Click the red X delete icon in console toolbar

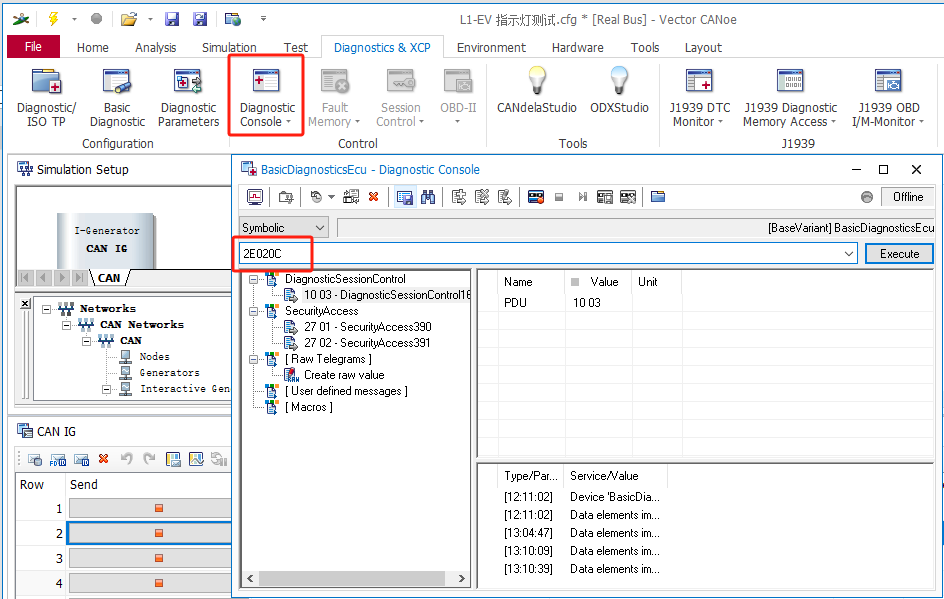point(373,197)
